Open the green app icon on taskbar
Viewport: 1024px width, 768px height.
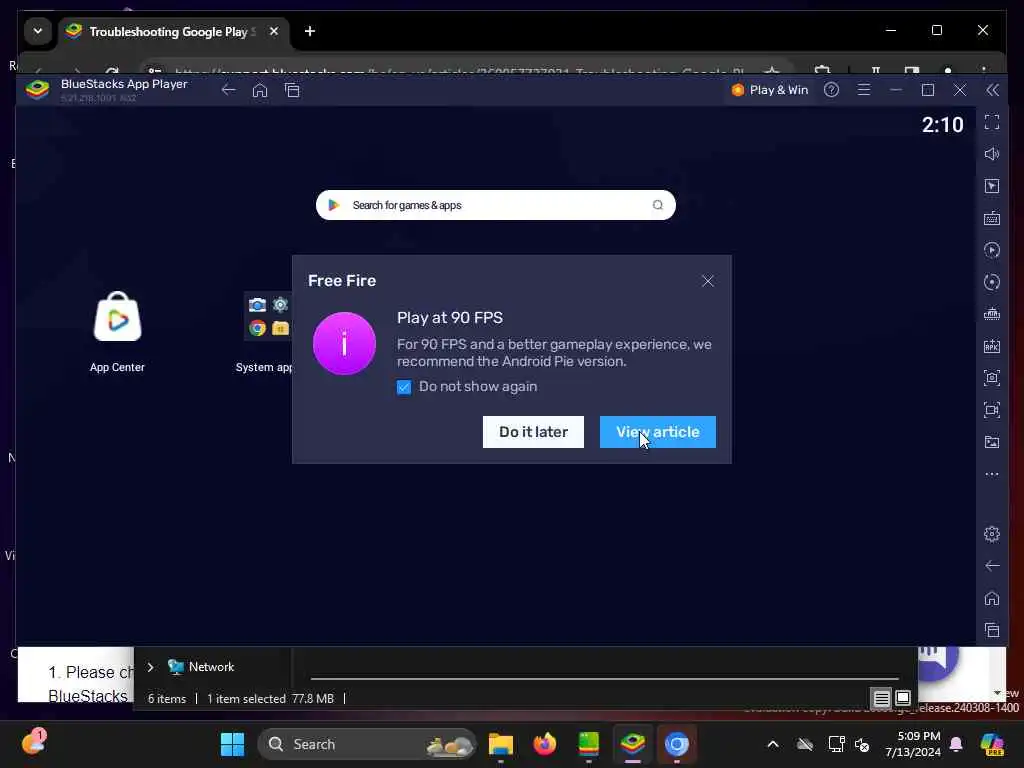click(x=588, y=744)
